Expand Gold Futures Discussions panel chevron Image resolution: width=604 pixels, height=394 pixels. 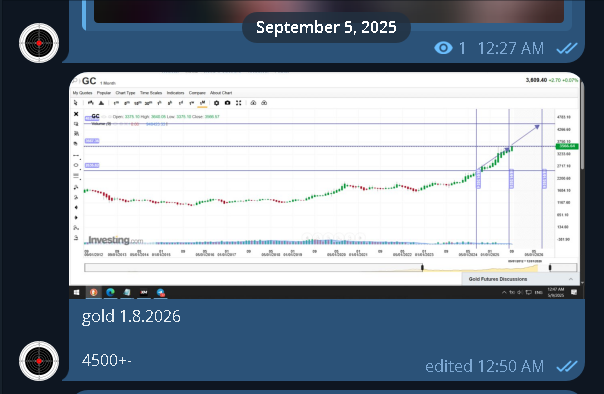coord(571,279)
